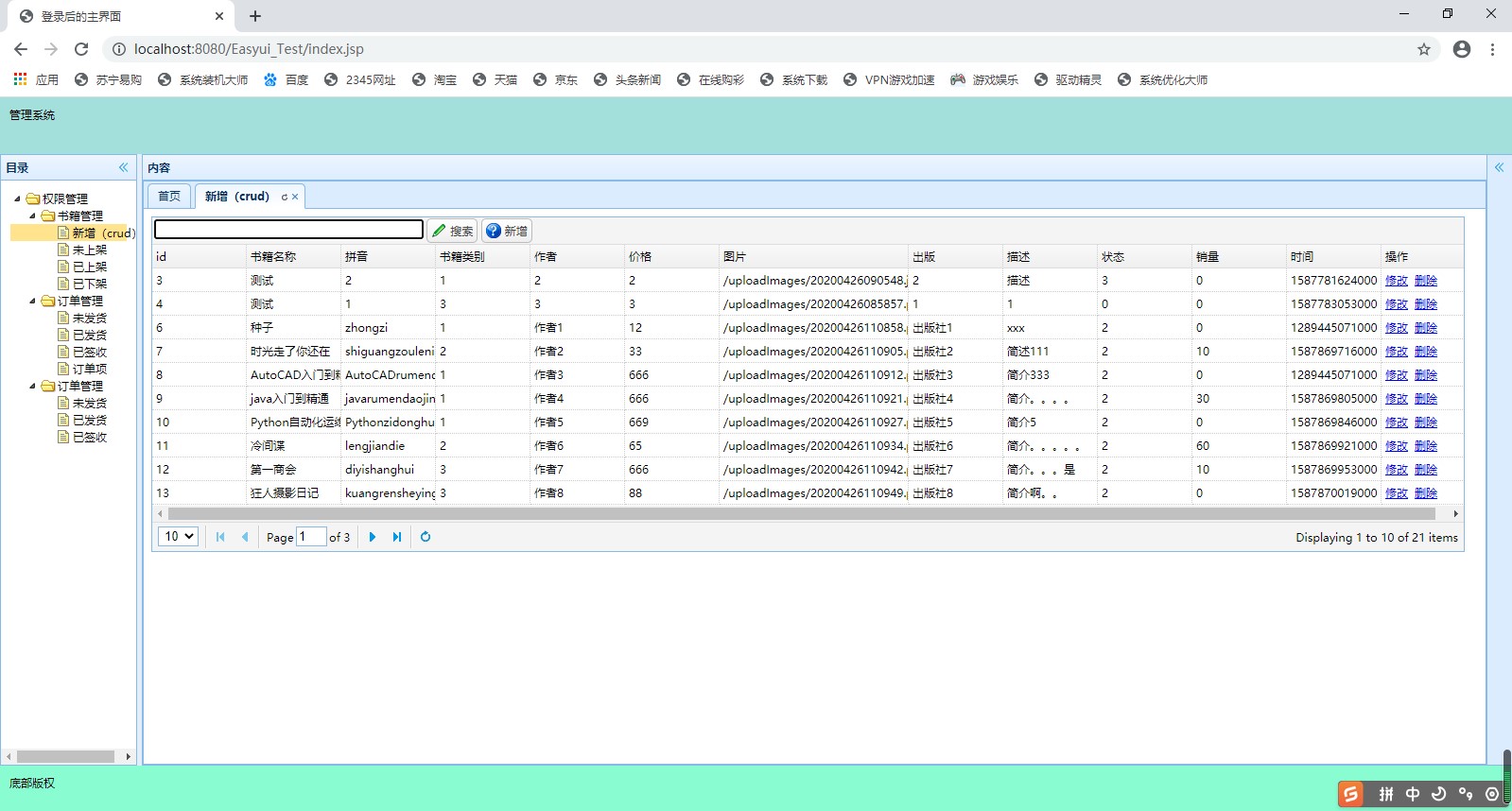This screenshot has width=1512, height=811.
Task: Click the question-mark 新增 add button
Action: (507, 231)
